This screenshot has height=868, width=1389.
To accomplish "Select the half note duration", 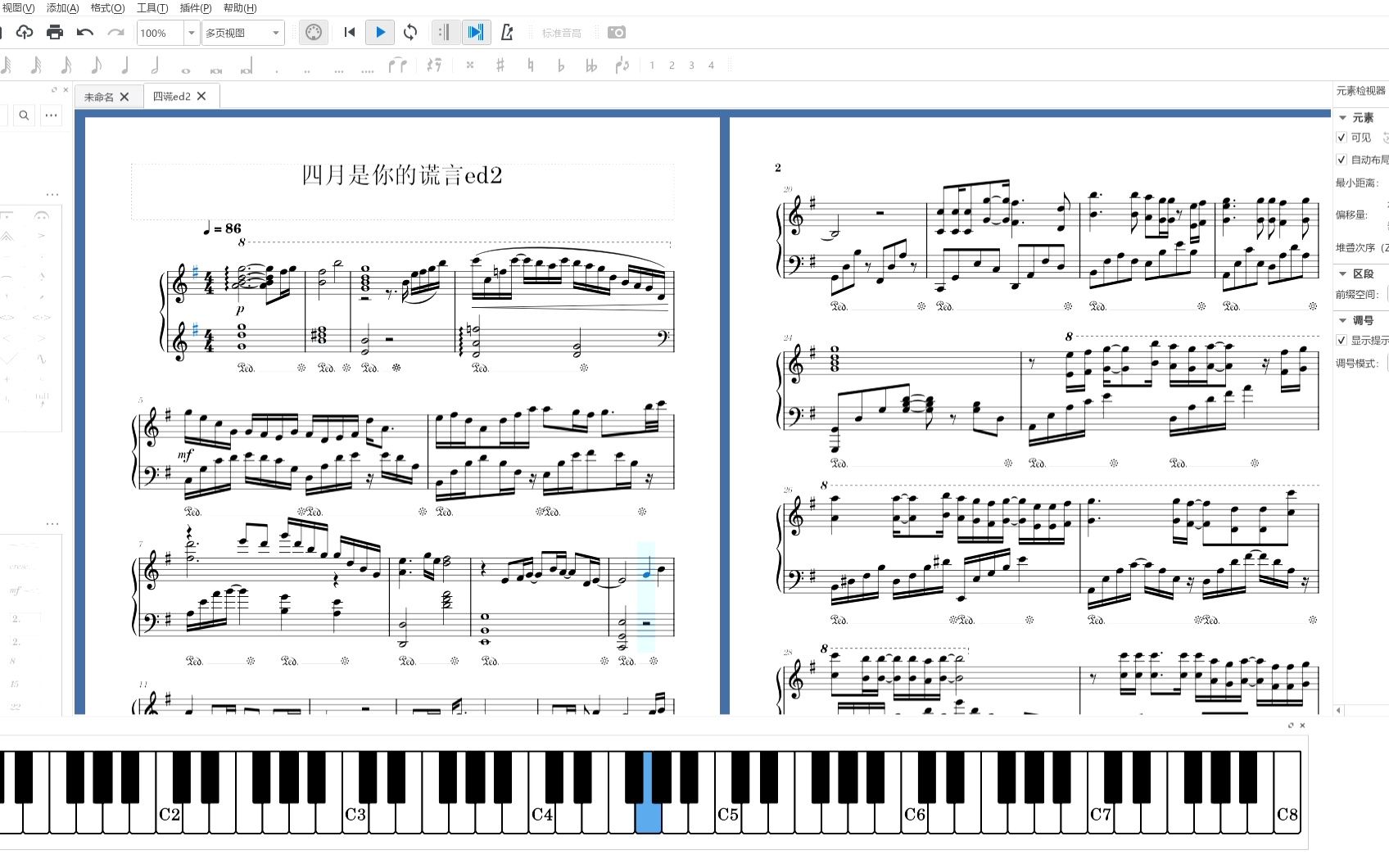I will point(155,65).
